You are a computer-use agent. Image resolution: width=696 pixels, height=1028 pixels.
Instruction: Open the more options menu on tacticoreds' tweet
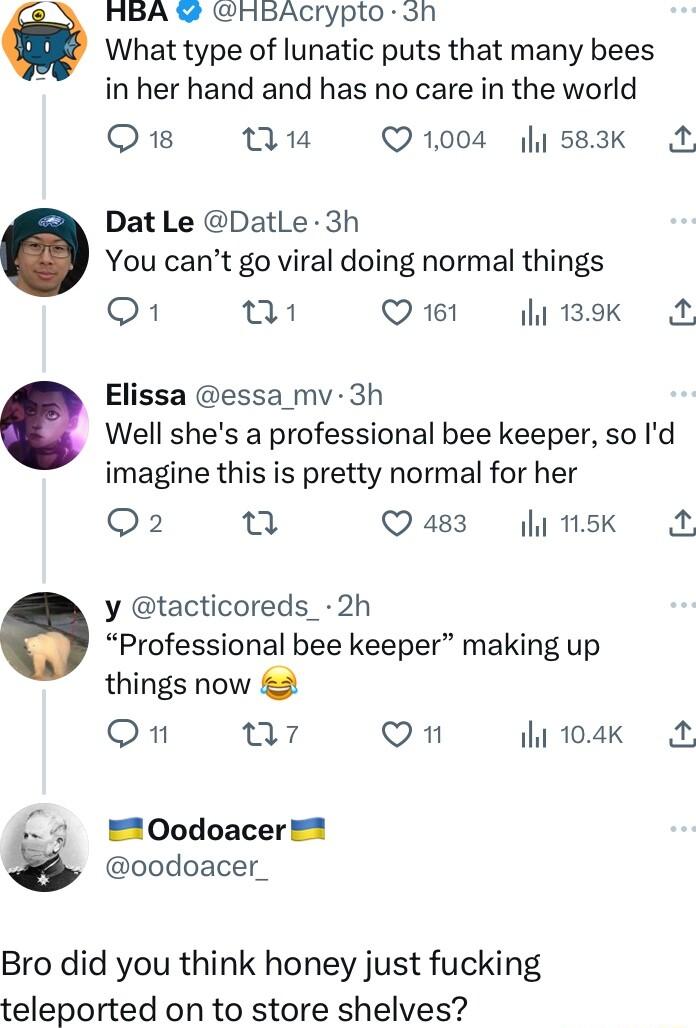click(x=684, y=604)
